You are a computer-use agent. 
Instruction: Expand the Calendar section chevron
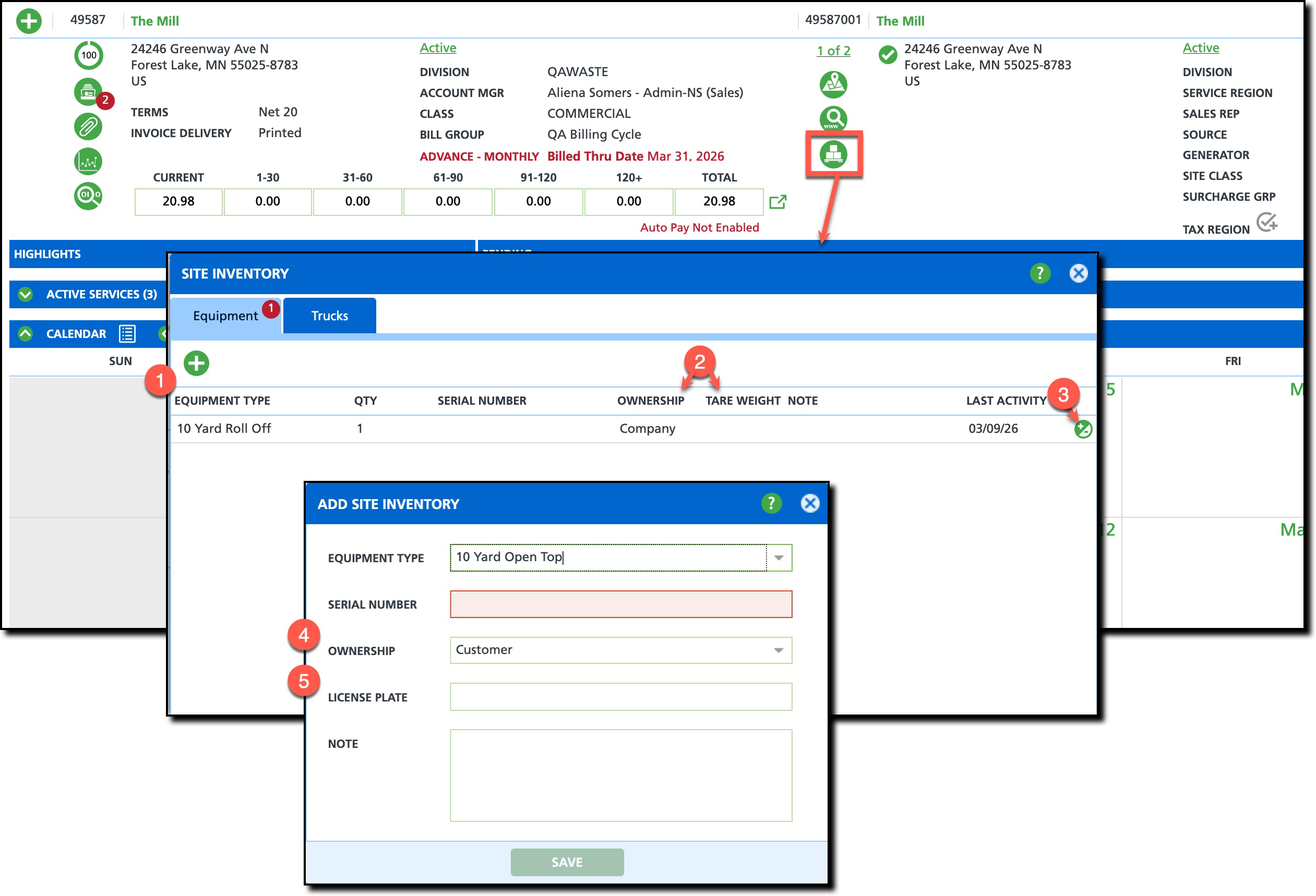coord(25,334)
